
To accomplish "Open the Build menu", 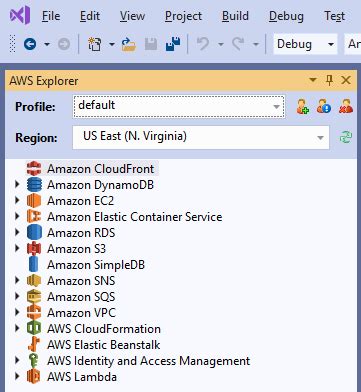I will pos(235,16).
